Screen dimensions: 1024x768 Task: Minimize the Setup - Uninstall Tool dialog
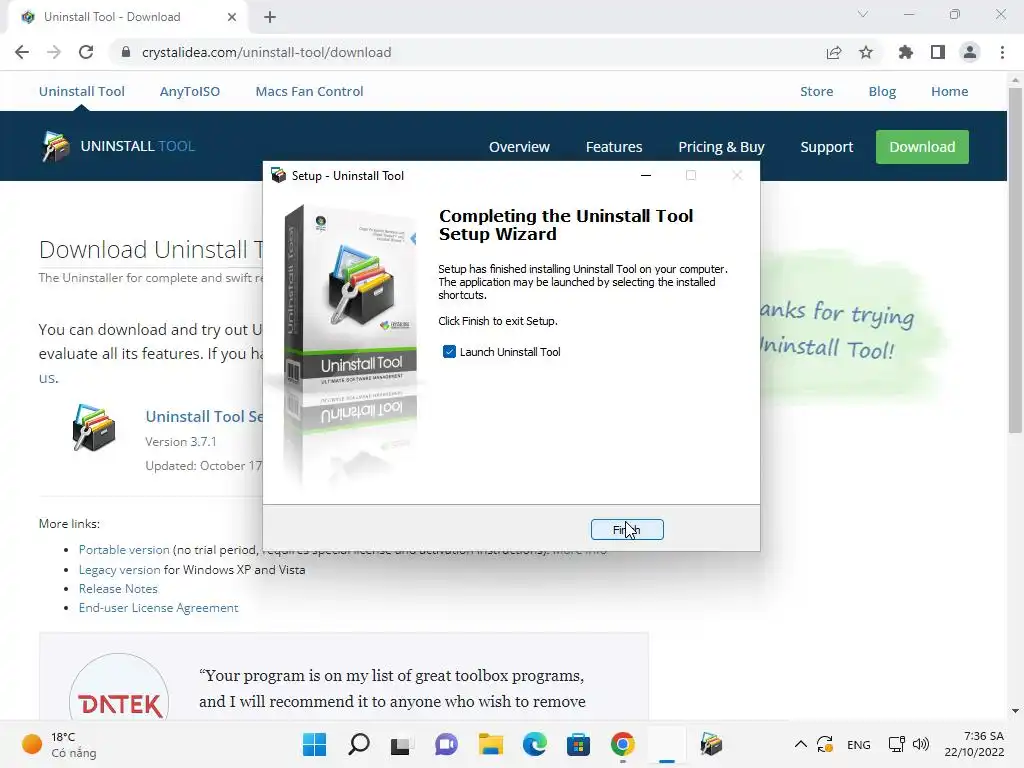(646, 175)
